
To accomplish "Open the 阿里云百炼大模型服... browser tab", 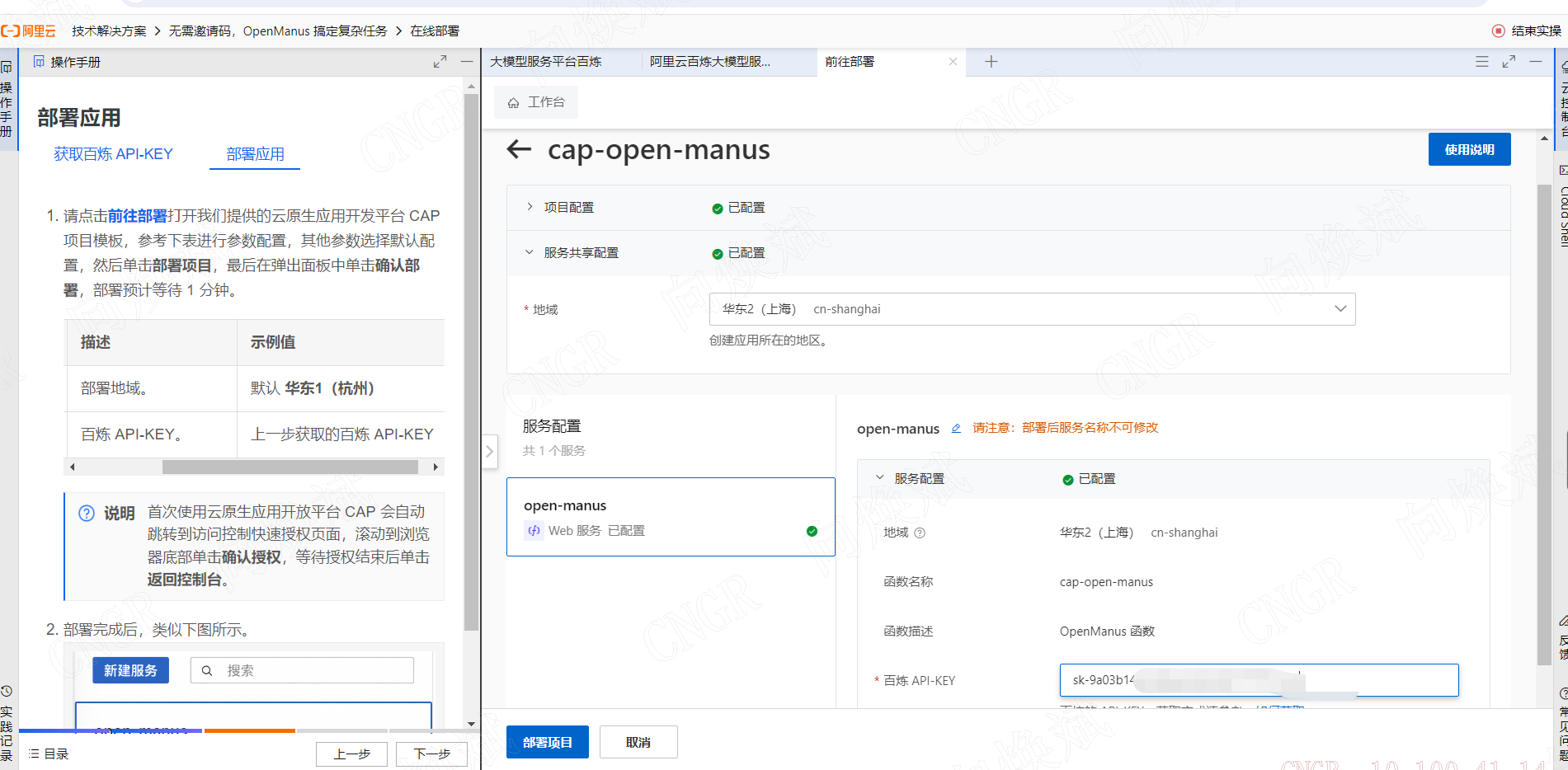I will 709,62.
